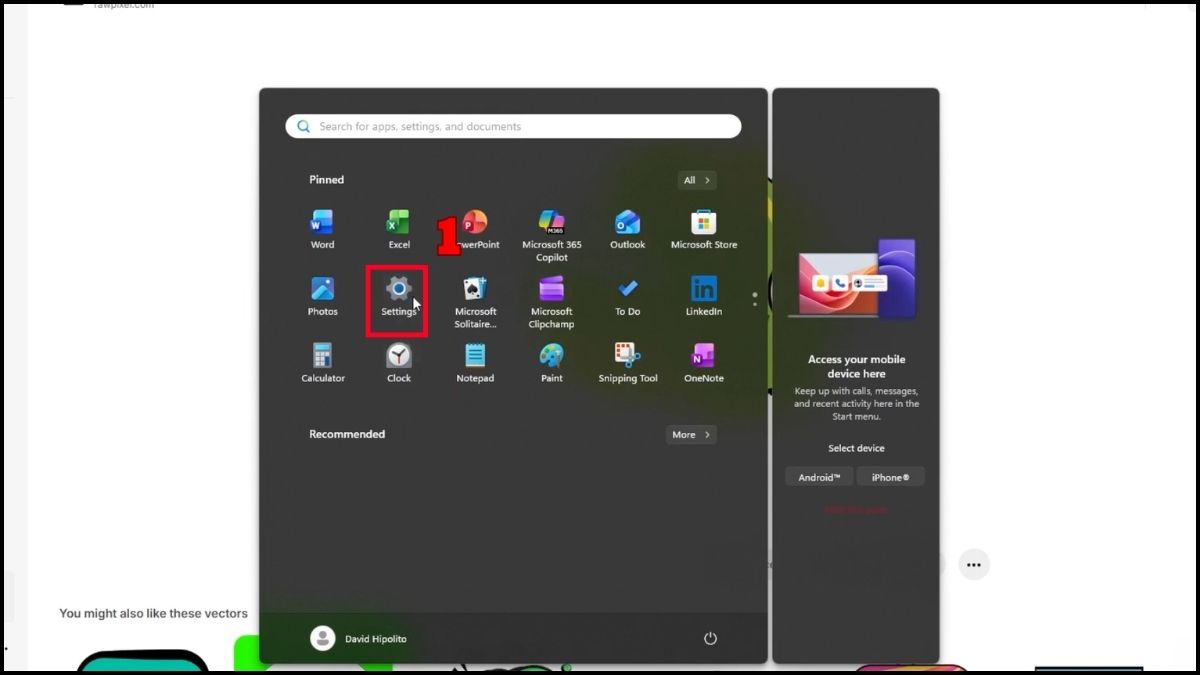Click 'You might also like these vectors' text
The height and width of the screenshot is (675, 1200).
pos(153,613)
